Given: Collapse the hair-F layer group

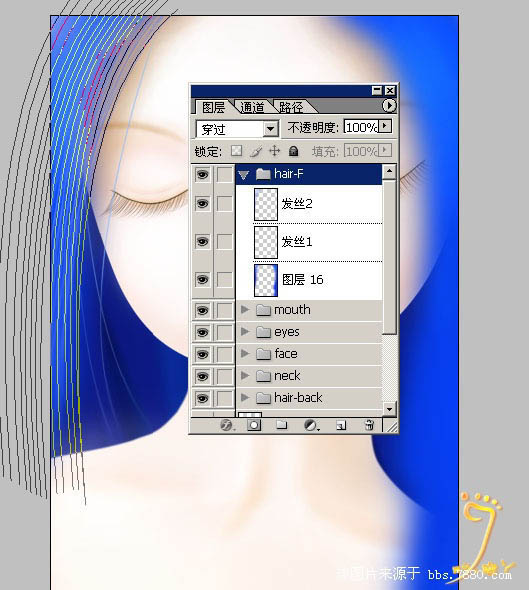Looking at the screenshot, I should click(244, 175).
